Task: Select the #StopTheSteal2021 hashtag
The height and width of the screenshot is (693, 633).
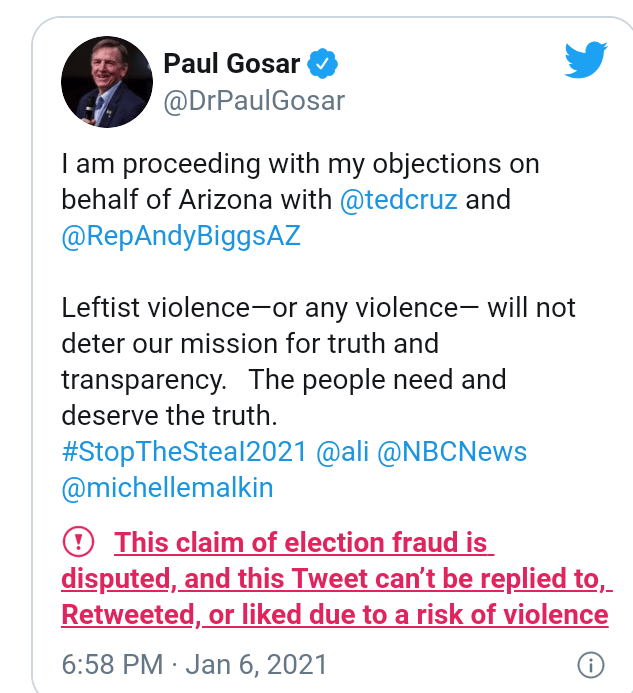Action: click(x=184, y=451)
